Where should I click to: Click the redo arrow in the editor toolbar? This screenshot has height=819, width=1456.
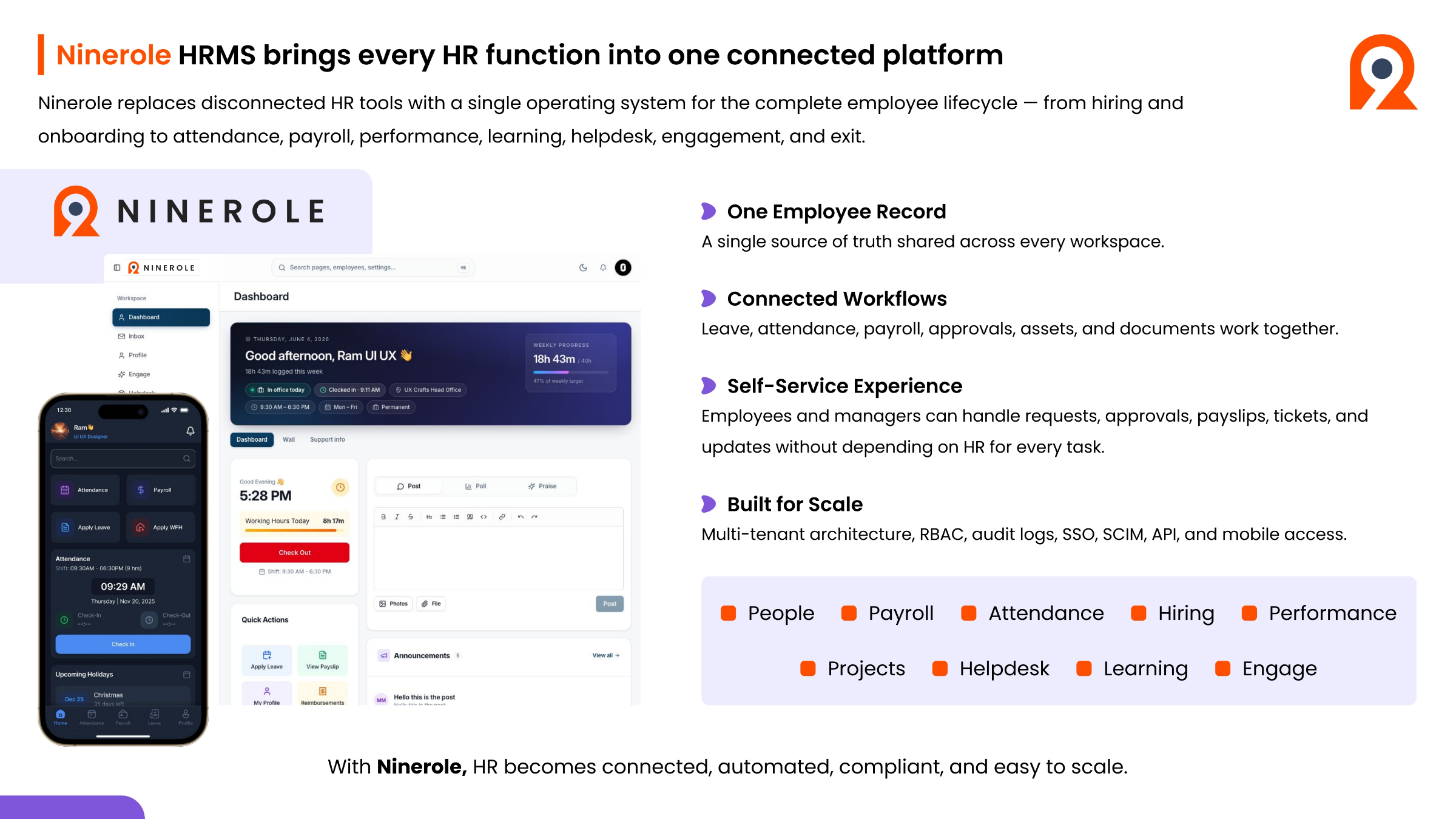click(x=534, y=517)
